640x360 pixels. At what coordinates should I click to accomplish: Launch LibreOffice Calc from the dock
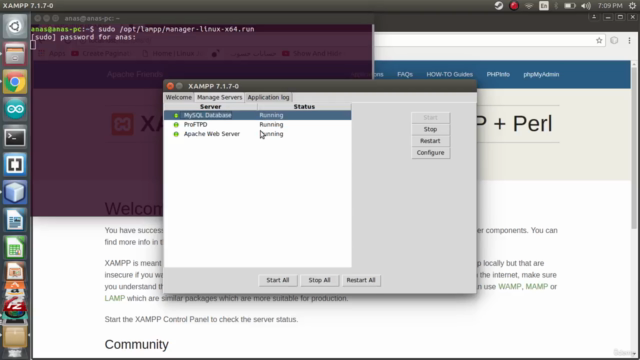[x=15, y=248]
